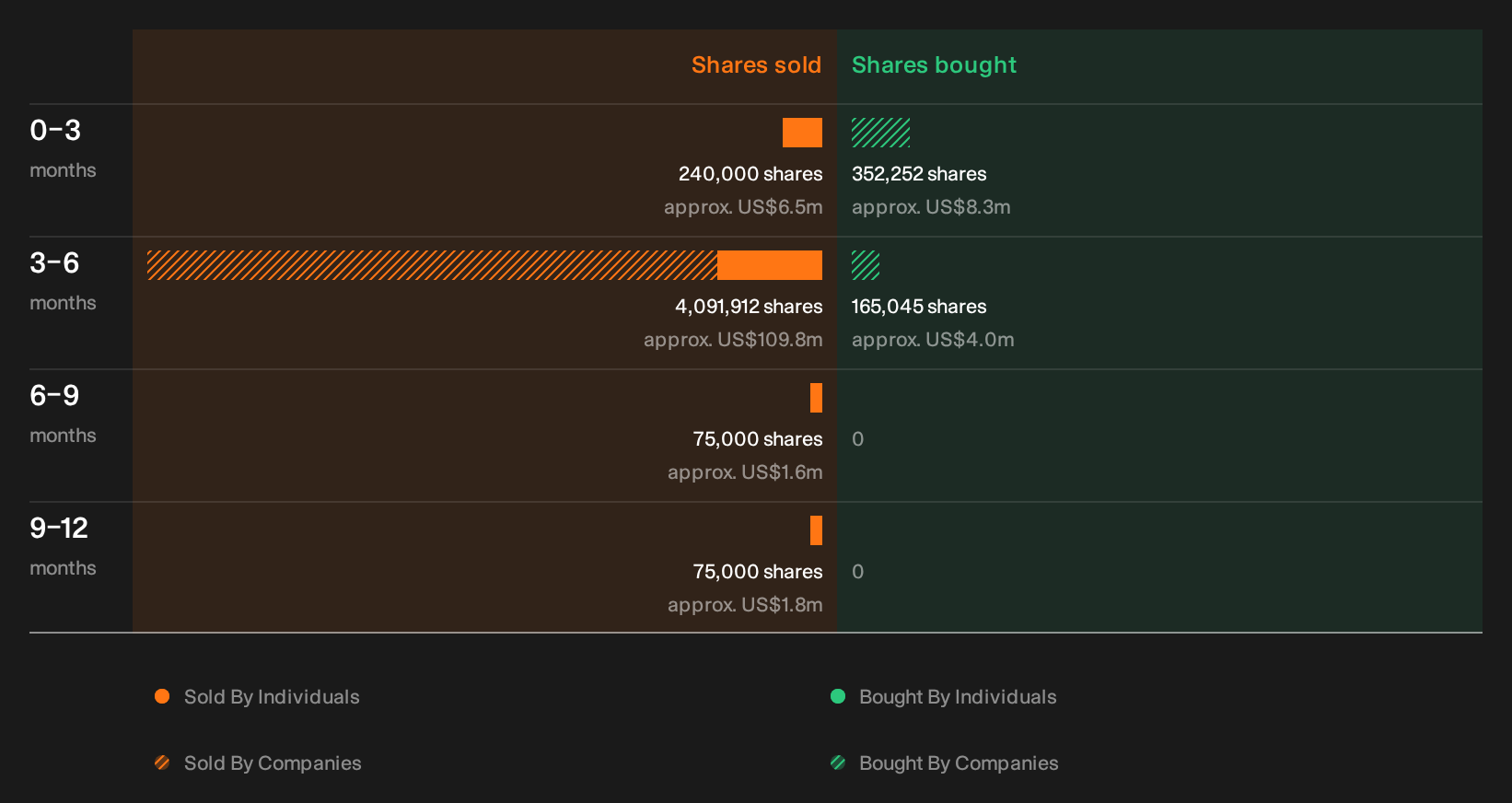Image resolution: width=1512 pixels, height=803 pixels.
Task: Click the "approx. US$109.8m" amount
Action: (733, 340)
